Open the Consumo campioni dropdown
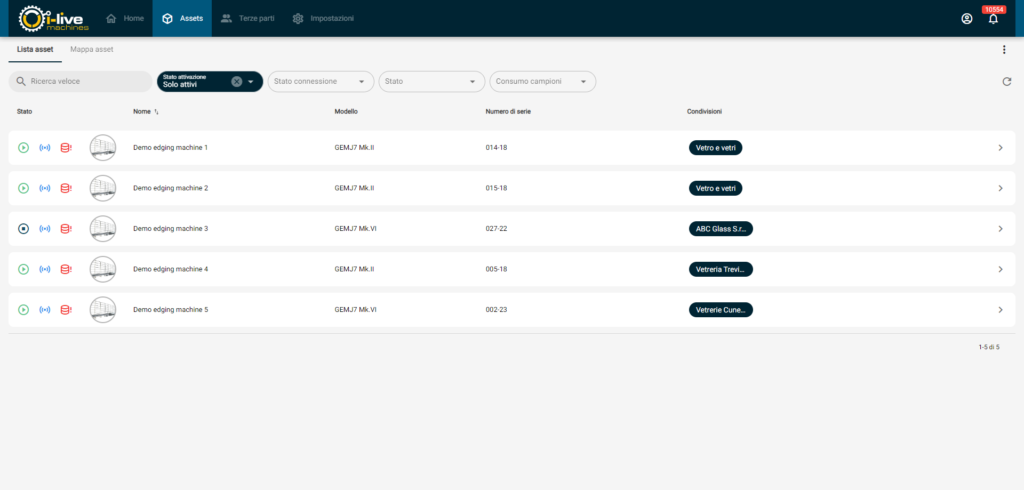The width and height of the screenshot is (1024, 490). [x=541, y=82]
